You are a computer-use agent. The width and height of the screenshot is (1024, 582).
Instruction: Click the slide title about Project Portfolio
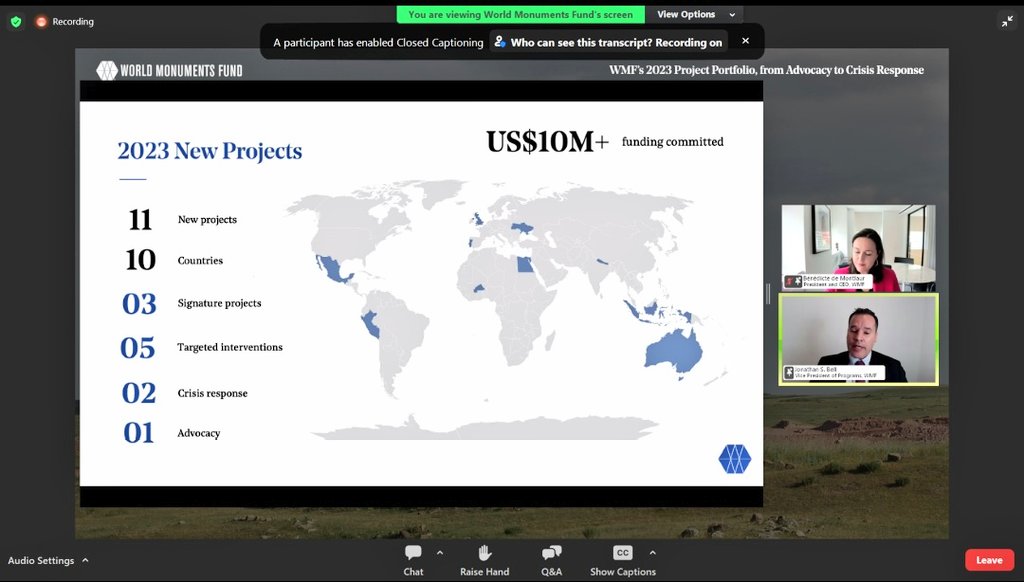(x=767, y=70)
